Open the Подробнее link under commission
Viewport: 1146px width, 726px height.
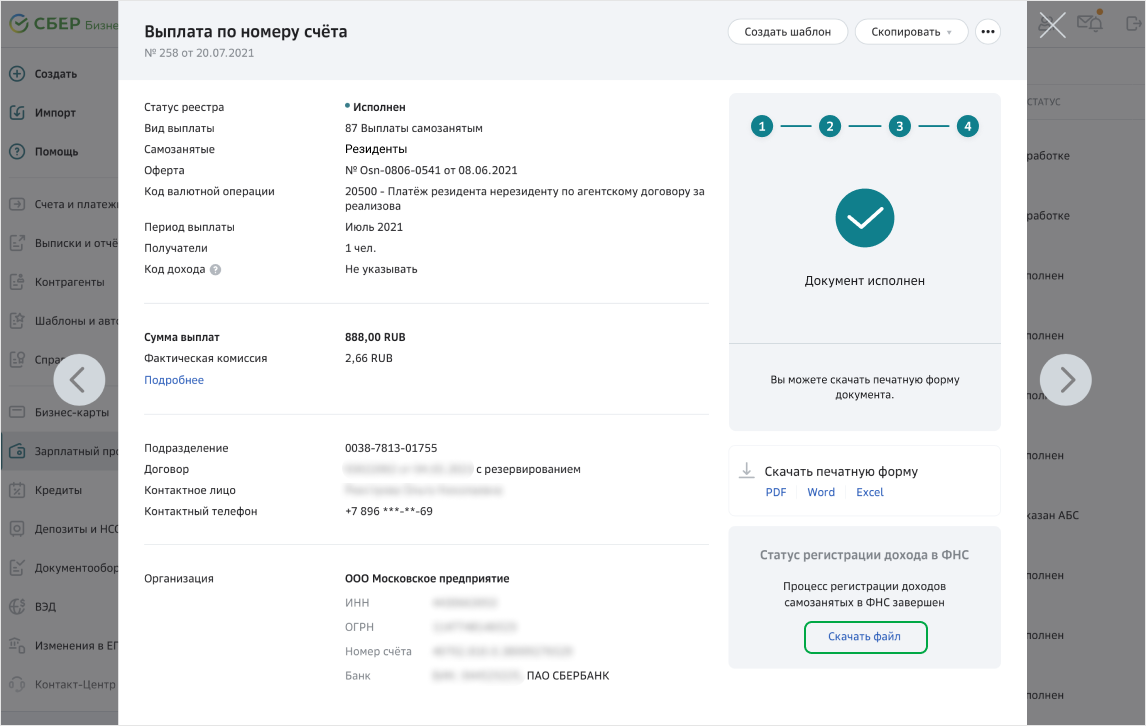tap(174, 380)
